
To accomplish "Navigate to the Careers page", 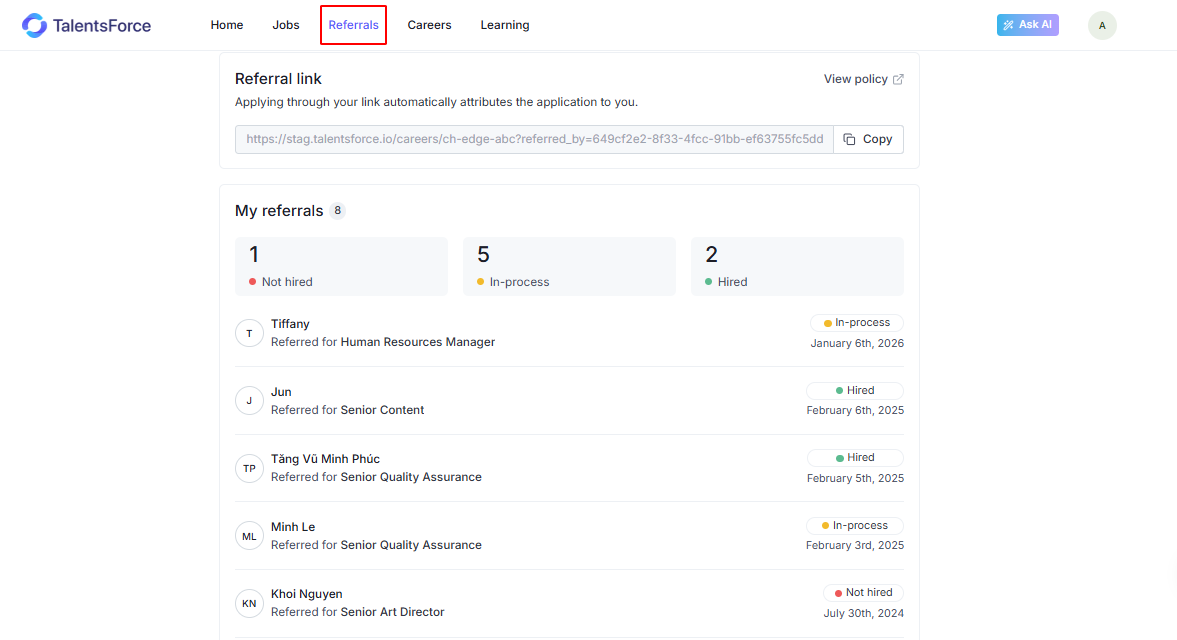I will point(429,25).
